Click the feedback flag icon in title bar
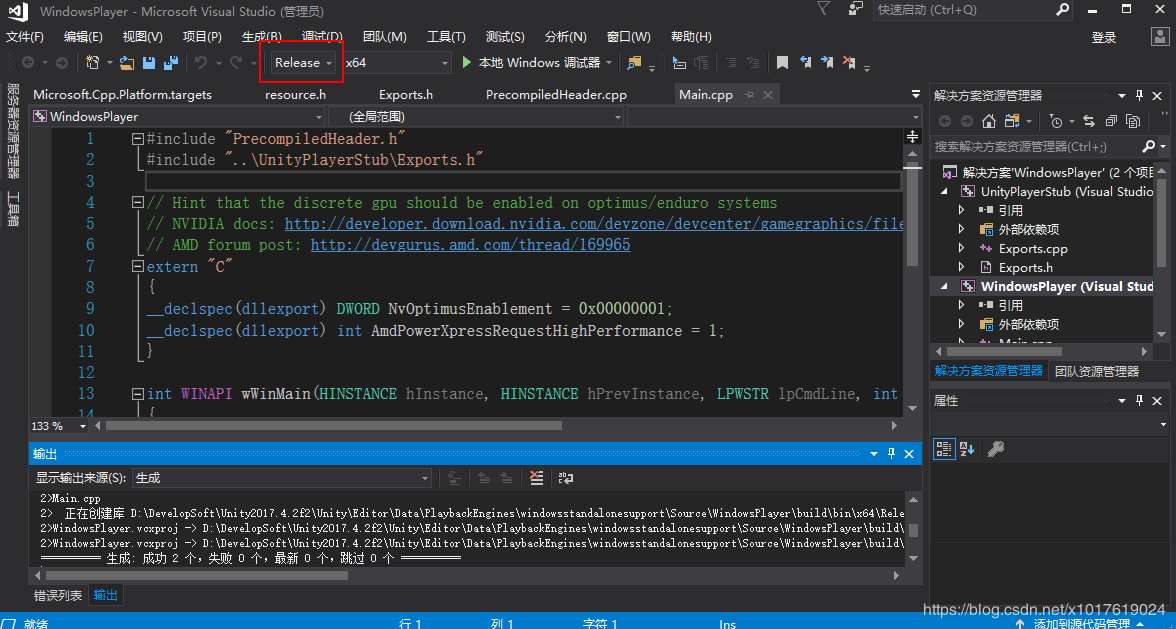 (x=823, y=9)
